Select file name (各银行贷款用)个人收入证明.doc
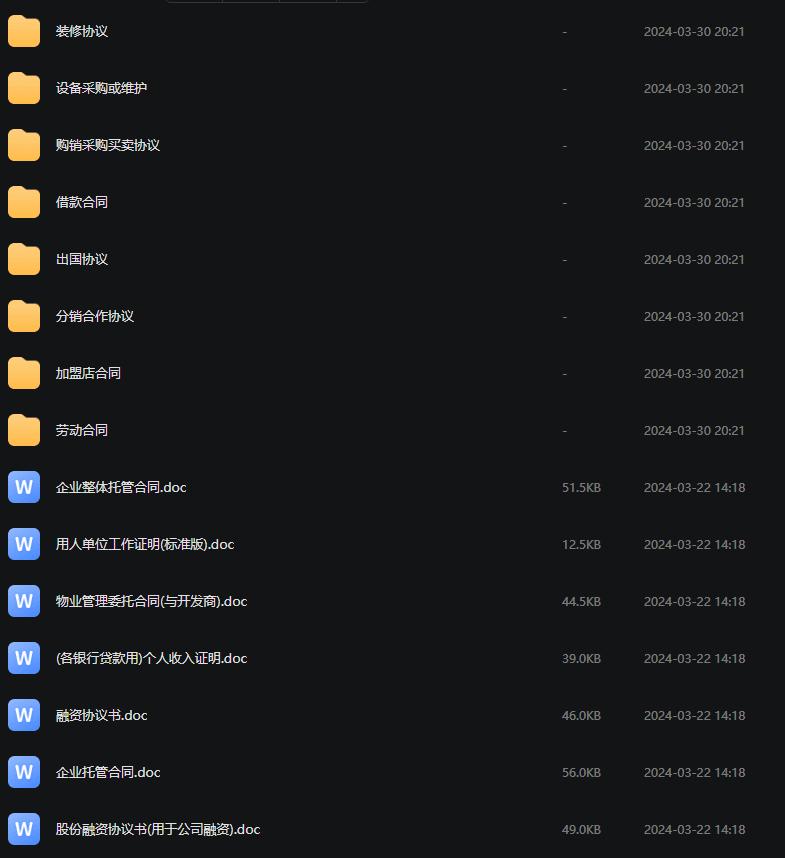This screenshot has height=858, width=785. tap(152, 658)
